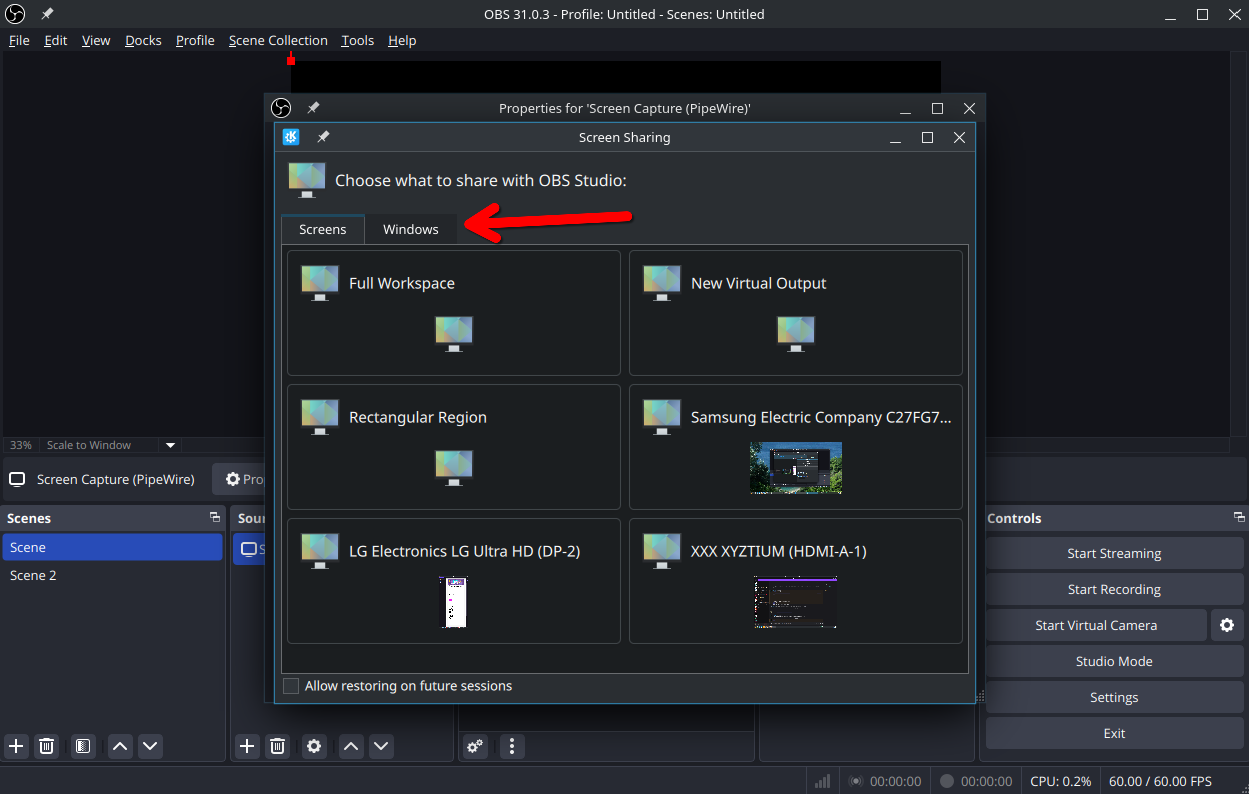1249x794 pixels.
Task: Open audio mixer three-dot menu
Action: 512,746
